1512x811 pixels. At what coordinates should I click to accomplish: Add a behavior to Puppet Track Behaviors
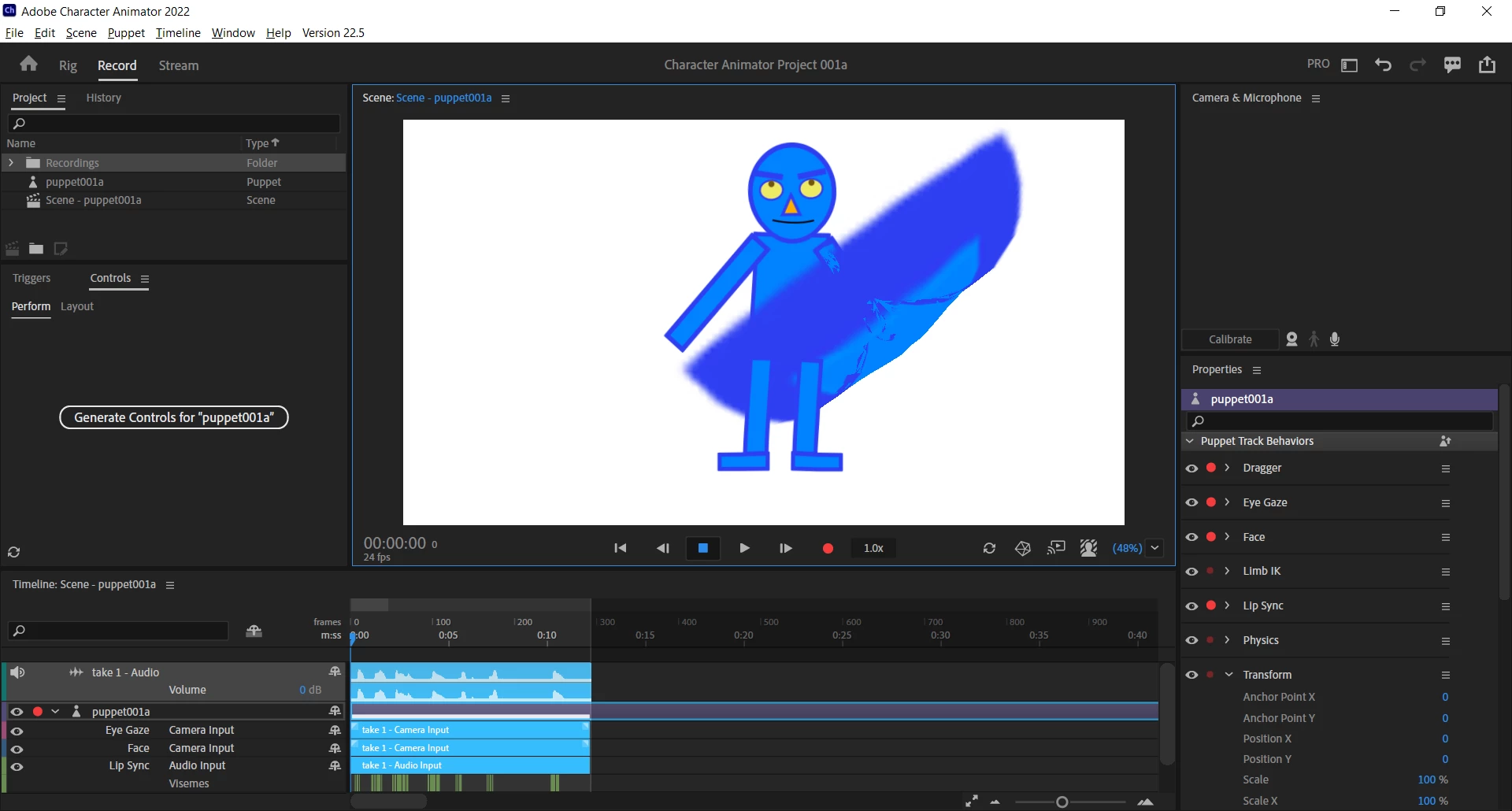[1445, 441]
